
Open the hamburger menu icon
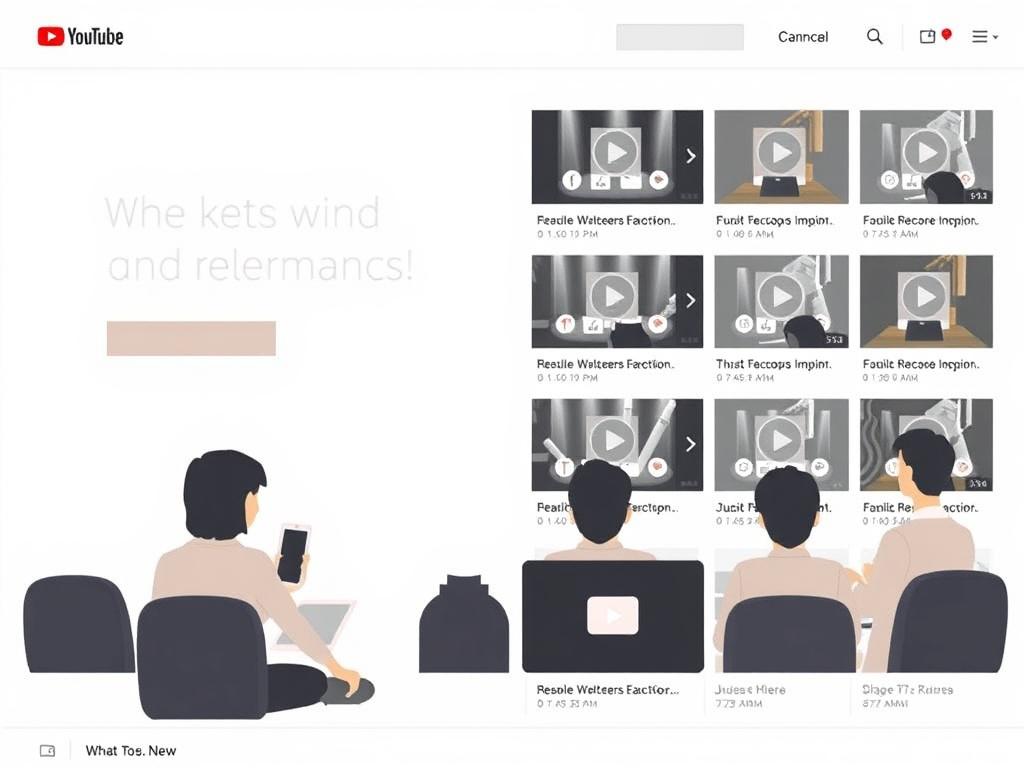click(x=980, y=37)
